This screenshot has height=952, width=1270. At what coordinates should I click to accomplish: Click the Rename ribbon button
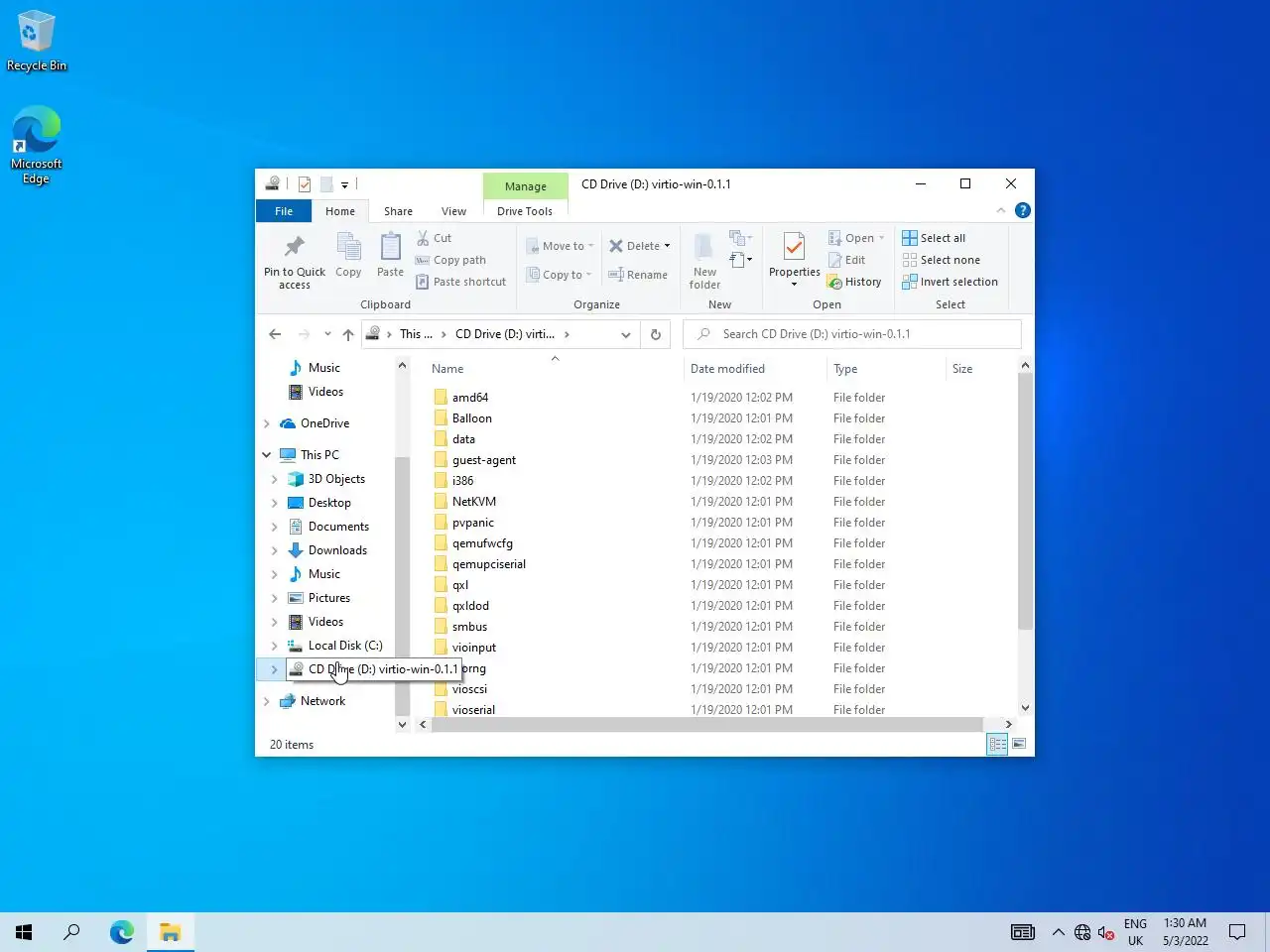[638, 275]
